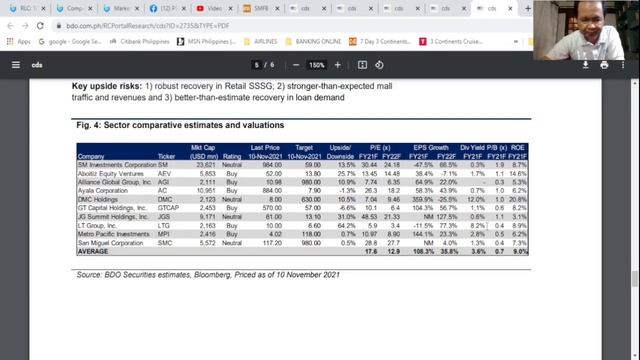Click the Mkt Cap column header
Image resolution: width=640 pixels, height=360 pixels.
pos(204,152)
